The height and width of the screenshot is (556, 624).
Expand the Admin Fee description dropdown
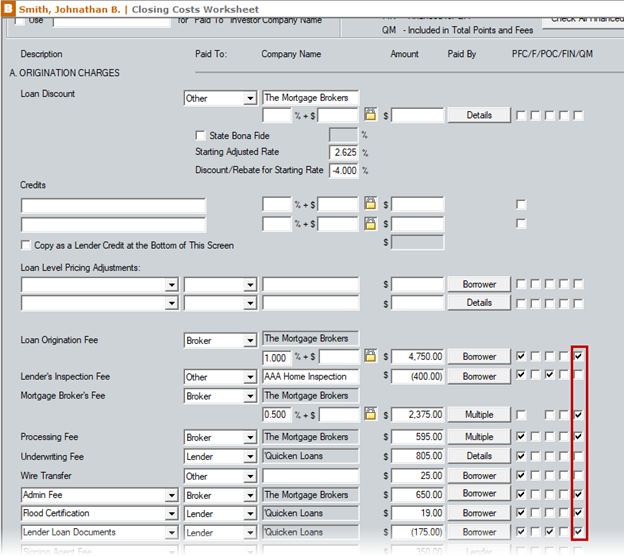tap(172, 495)
